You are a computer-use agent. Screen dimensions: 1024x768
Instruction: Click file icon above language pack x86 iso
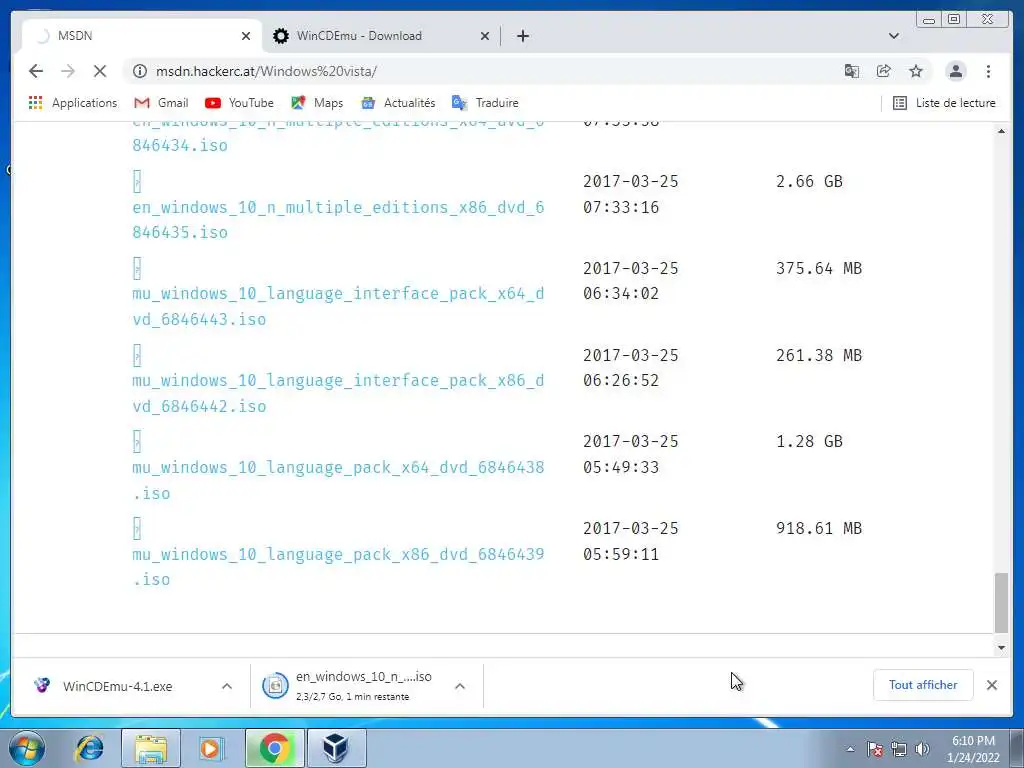tap(136, 528)
